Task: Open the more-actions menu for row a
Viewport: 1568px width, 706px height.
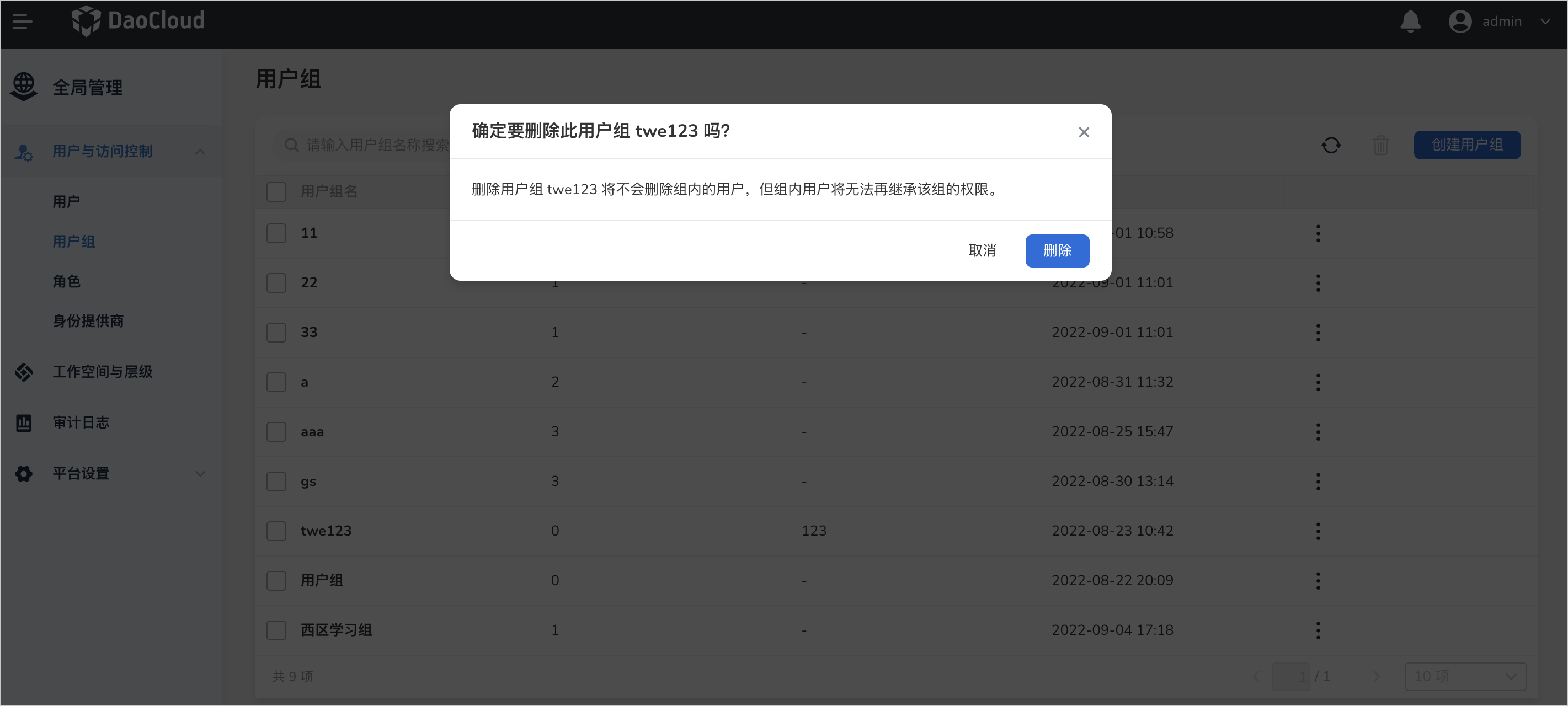Action: 1318,382
